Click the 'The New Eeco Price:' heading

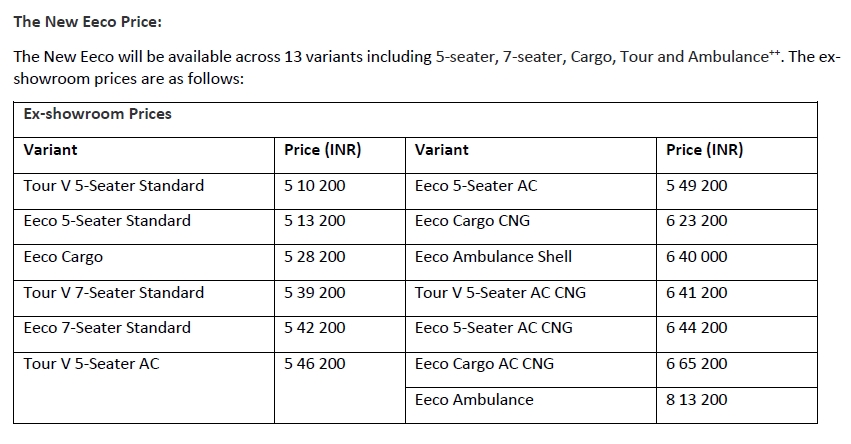click(87, 21)
